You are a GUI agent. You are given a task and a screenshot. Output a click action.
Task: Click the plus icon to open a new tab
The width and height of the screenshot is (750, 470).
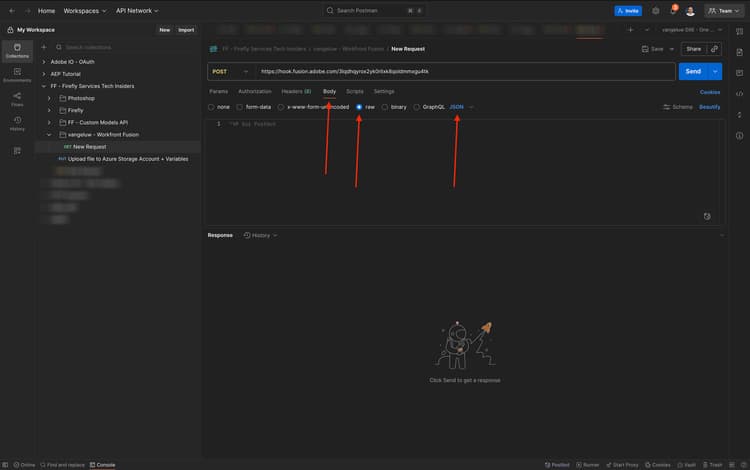630,30
